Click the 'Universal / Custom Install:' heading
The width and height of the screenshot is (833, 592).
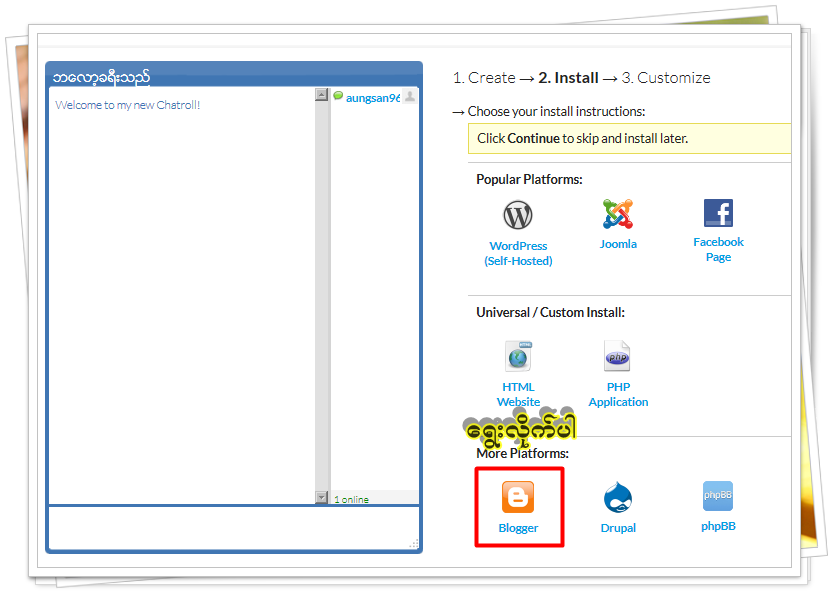coord(550,312)
